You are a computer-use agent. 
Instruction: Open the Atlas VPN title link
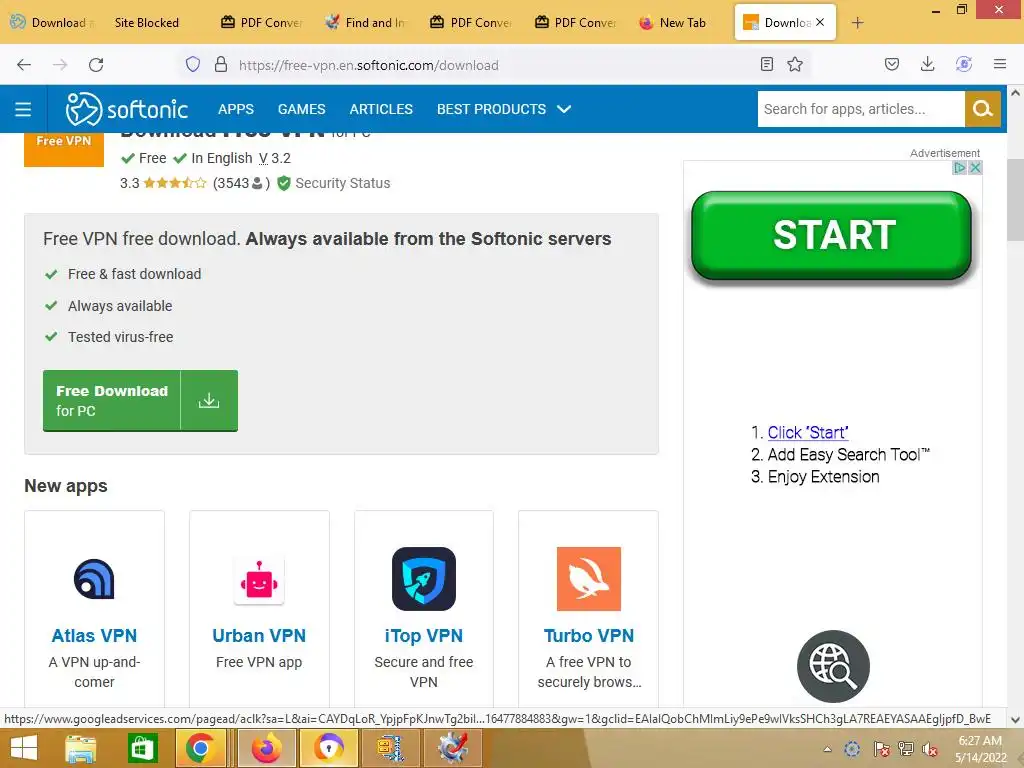pyautogui.click(x=94, y=635)
